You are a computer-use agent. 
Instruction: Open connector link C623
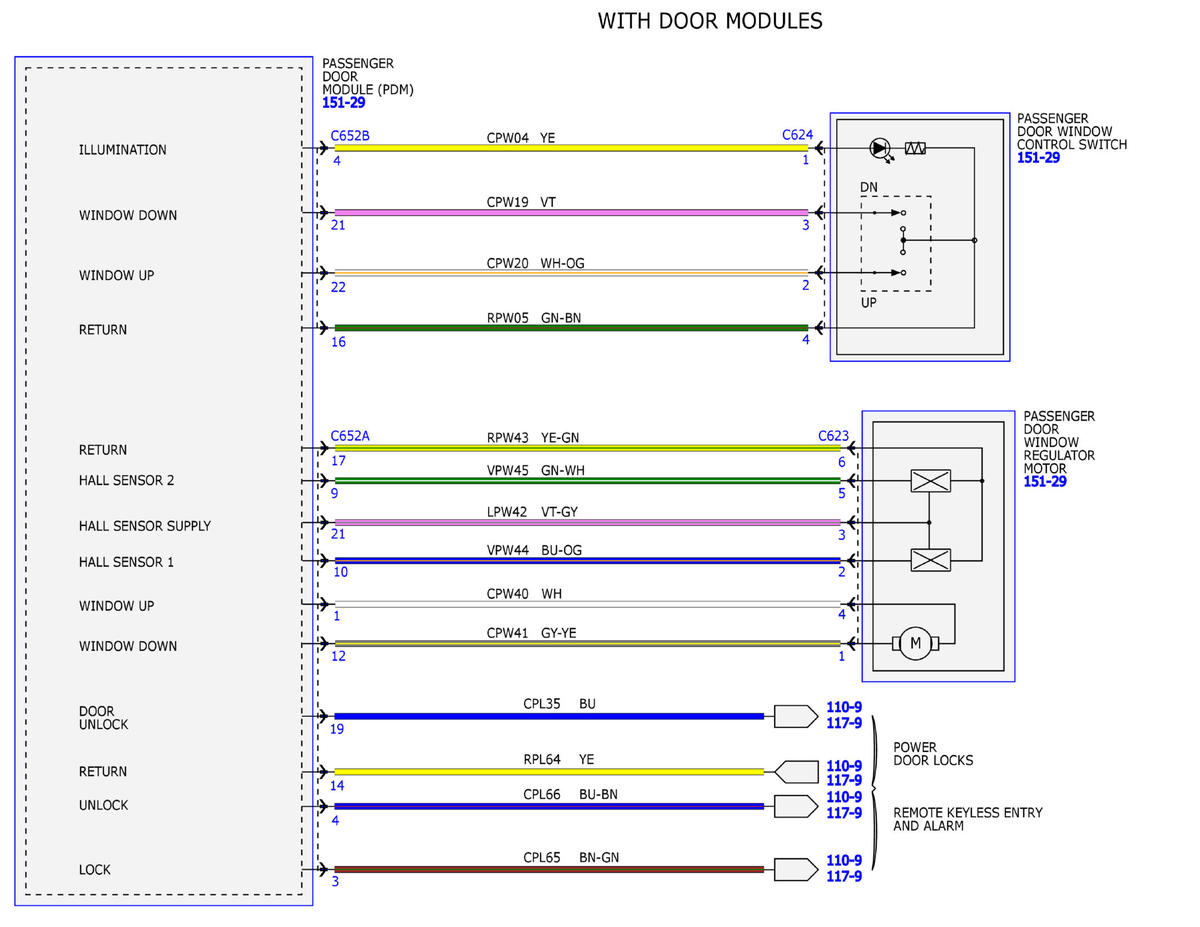pyautogui.click(x=833, y=436)
